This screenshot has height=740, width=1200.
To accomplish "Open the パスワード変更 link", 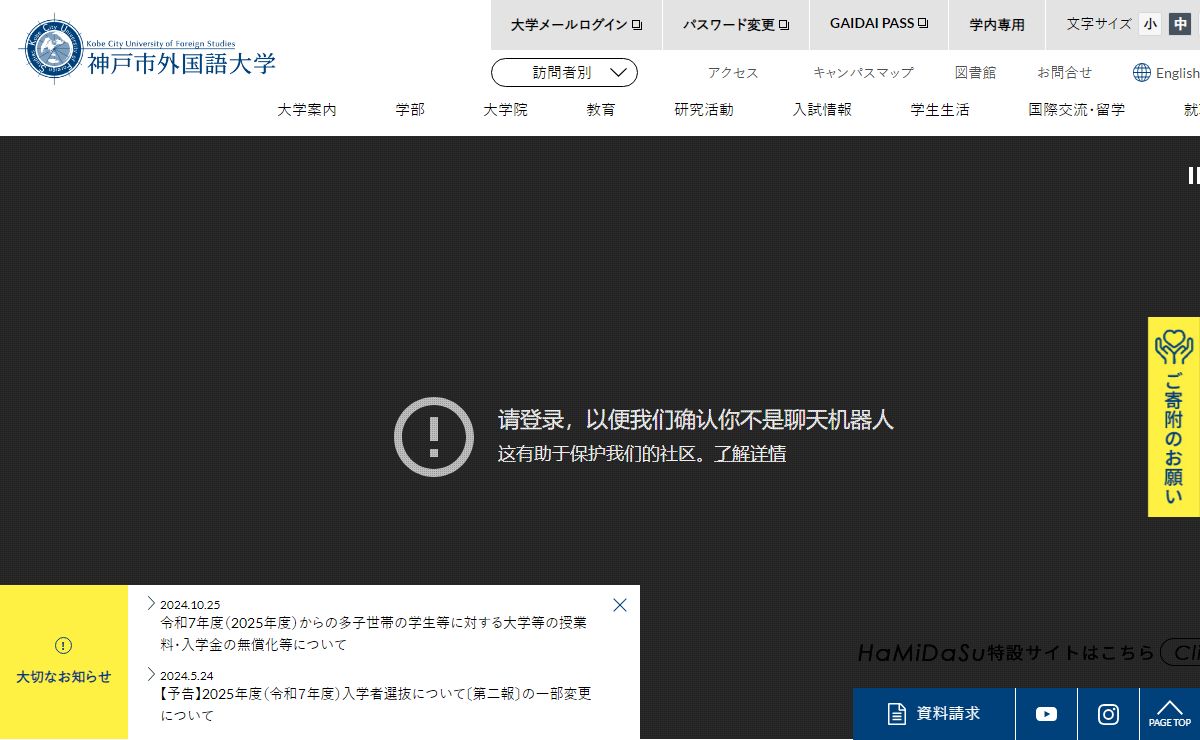I will click(736, 25).
